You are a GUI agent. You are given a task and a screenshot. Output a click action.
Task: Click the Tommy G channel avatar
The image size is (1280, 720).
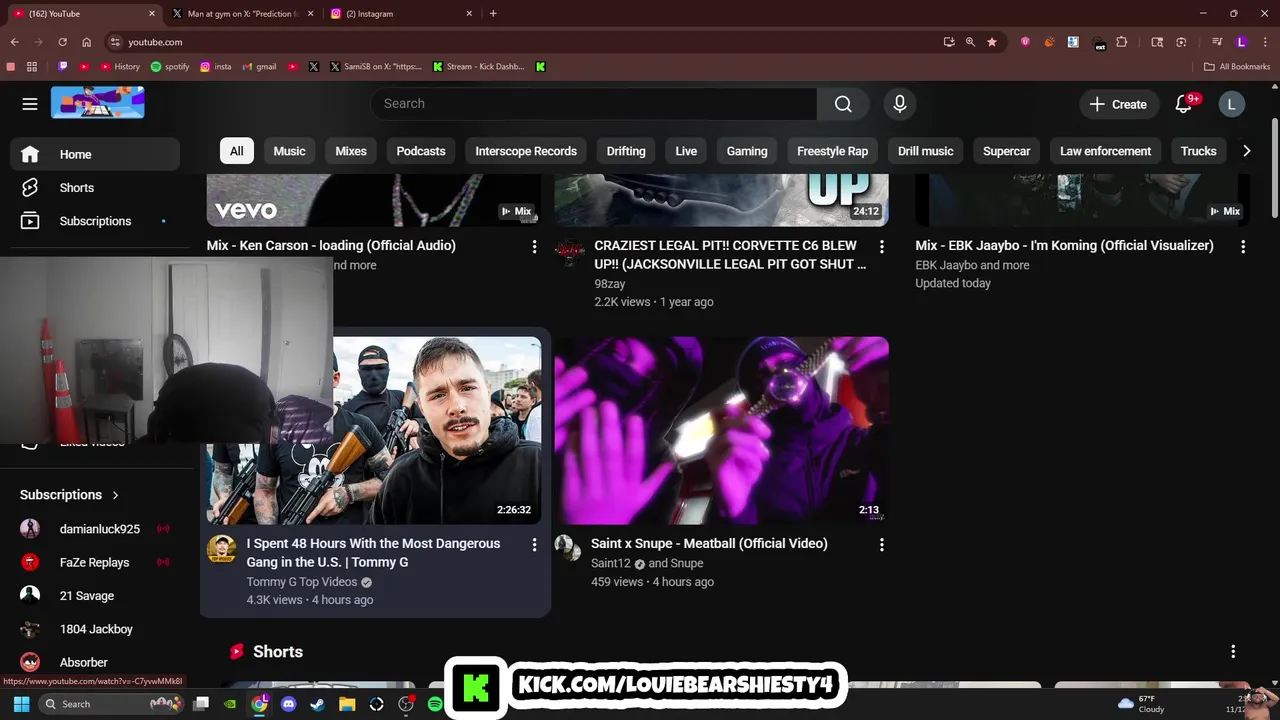click(221, 549)
